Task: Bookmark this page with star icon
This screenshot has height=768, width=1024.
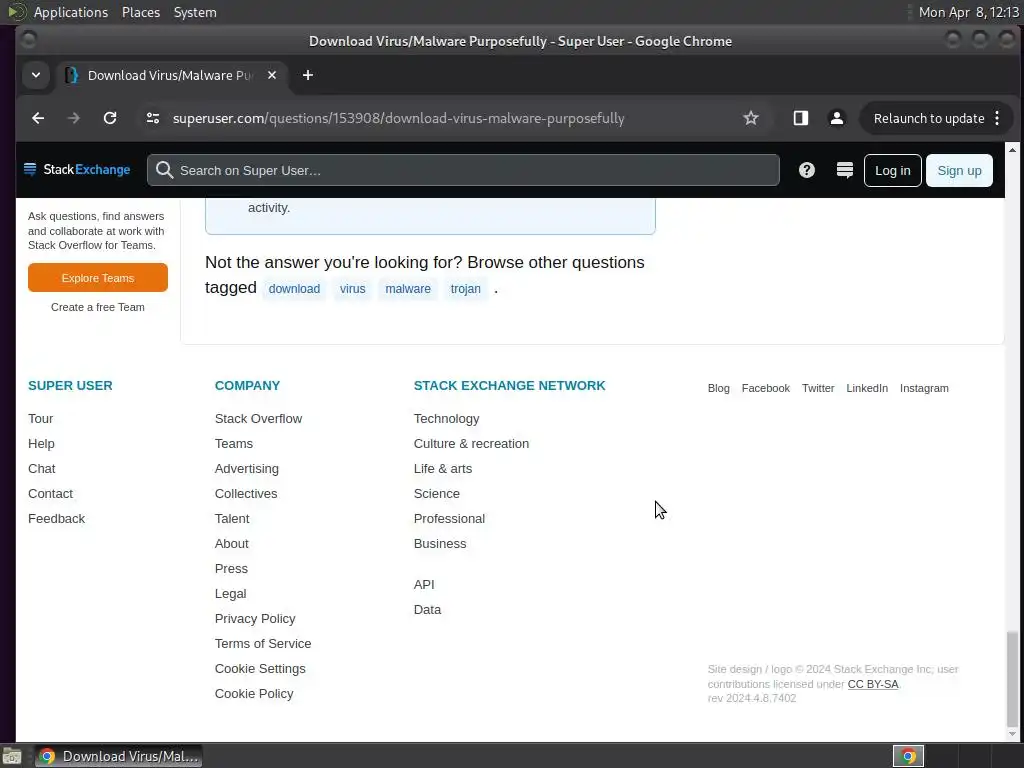Action: [x=751, y=118]
